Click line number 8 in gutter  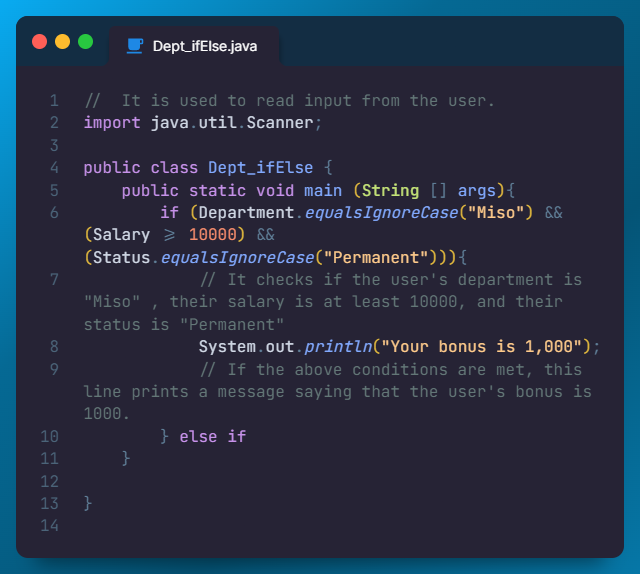tap(54, 347)
